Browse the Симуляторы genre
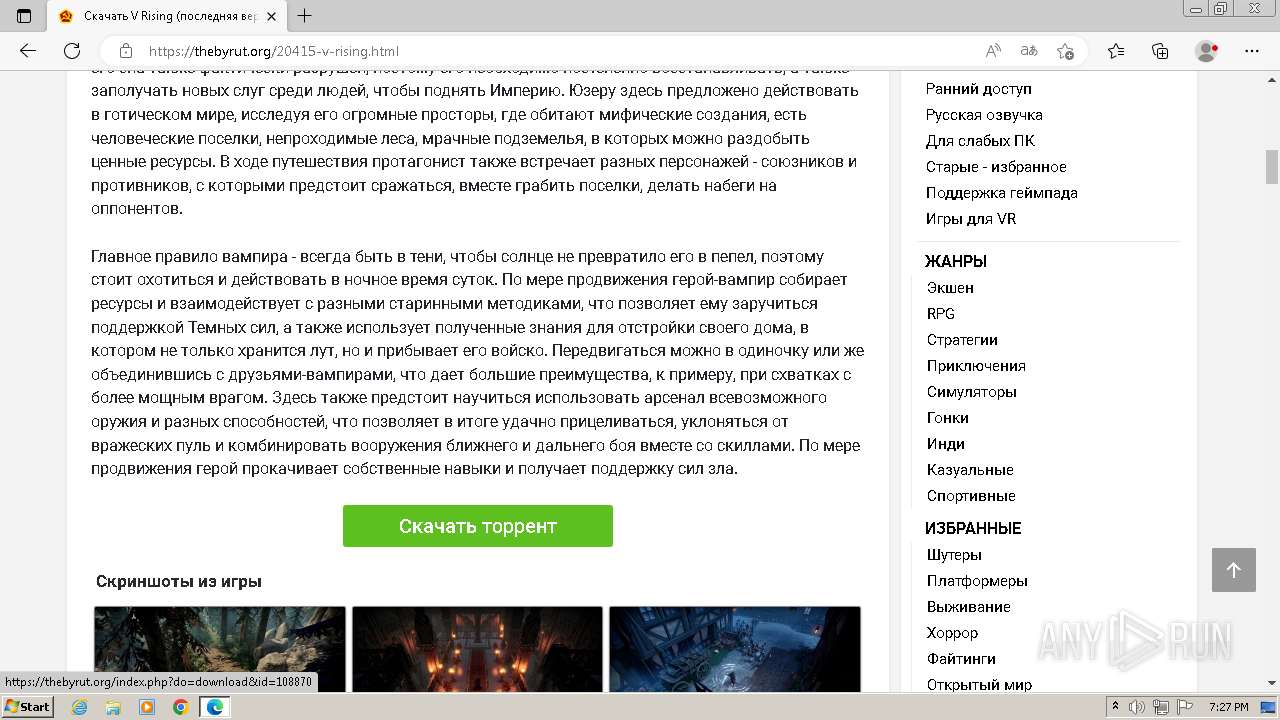 pos(971,392)
